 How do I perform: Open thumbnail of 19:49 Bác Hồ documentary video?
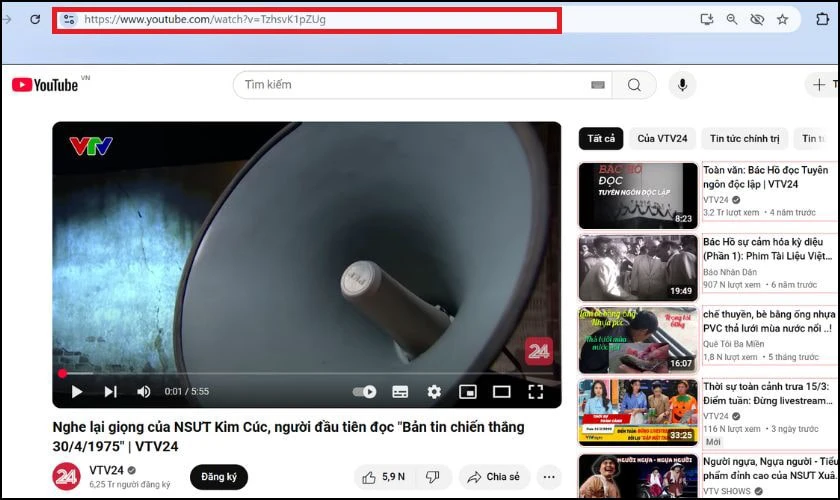pos(638,268)
